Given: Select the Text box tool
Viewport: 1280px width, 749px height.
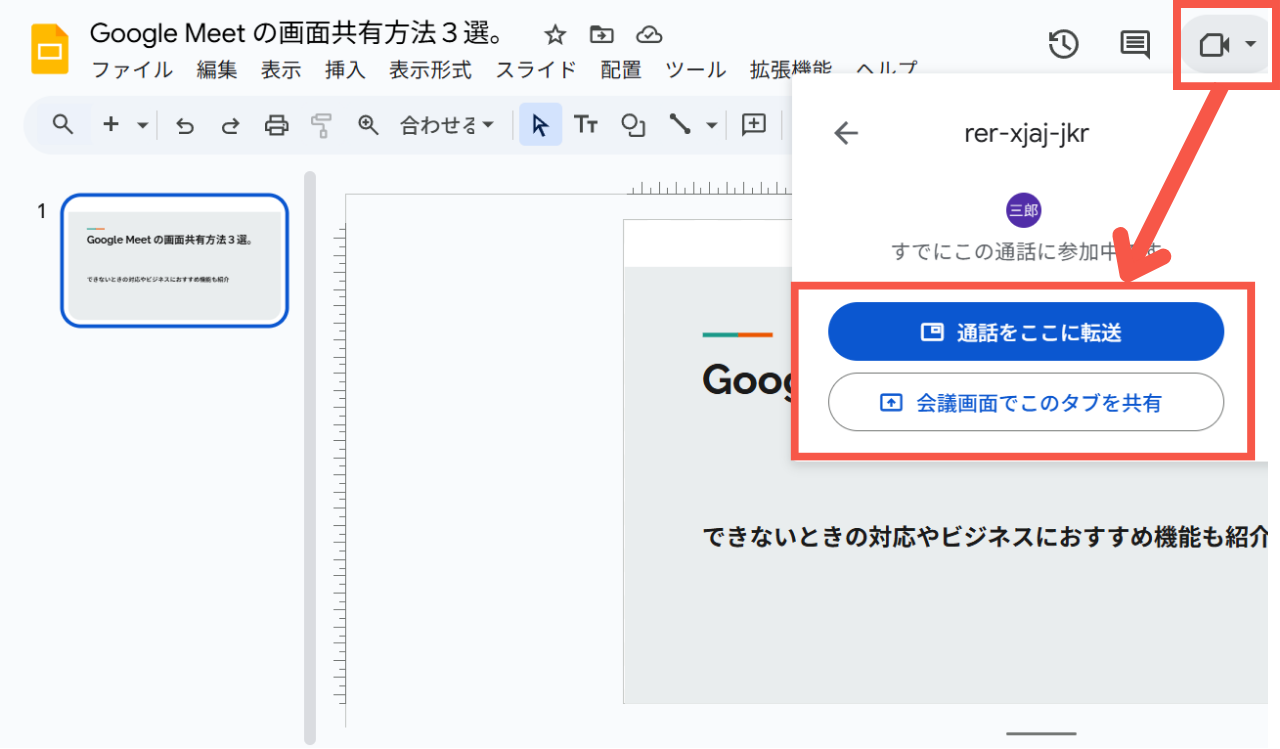Looking at the screenshot, I should 586,125.
